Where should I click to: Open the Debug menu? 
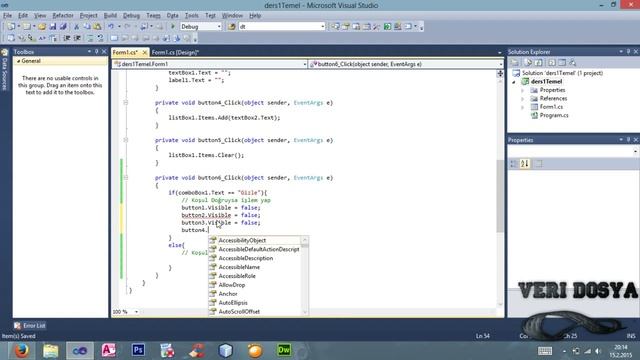131,16
